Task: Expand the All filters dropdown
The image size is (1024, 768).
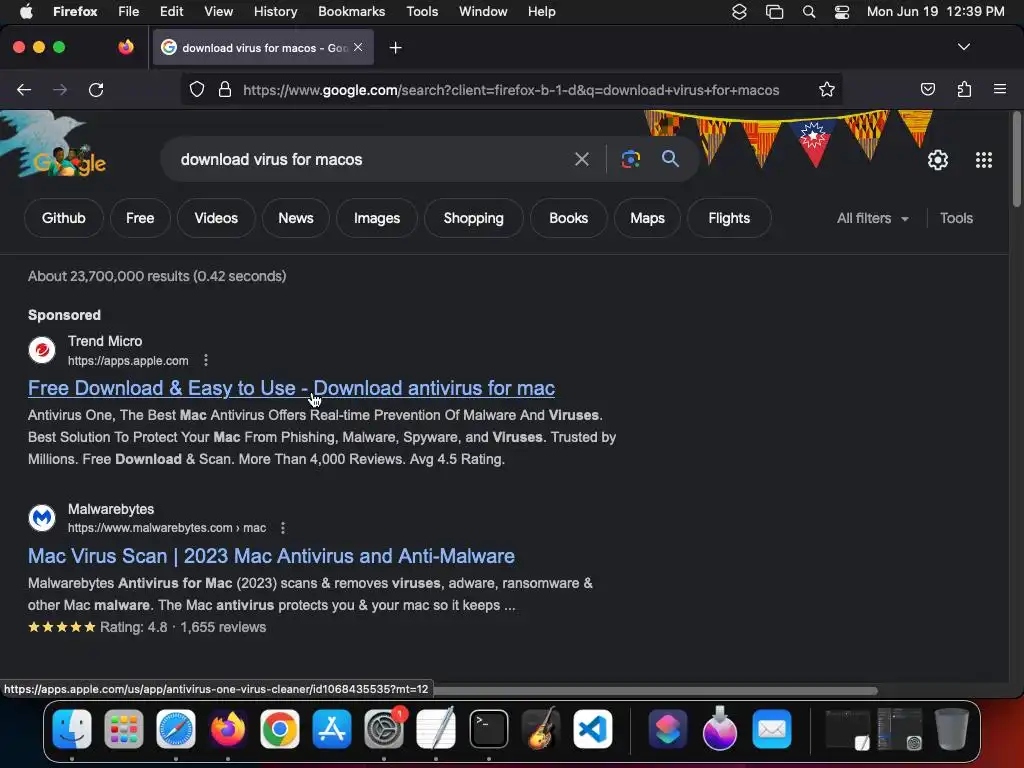Action: (x=872, y=218)
